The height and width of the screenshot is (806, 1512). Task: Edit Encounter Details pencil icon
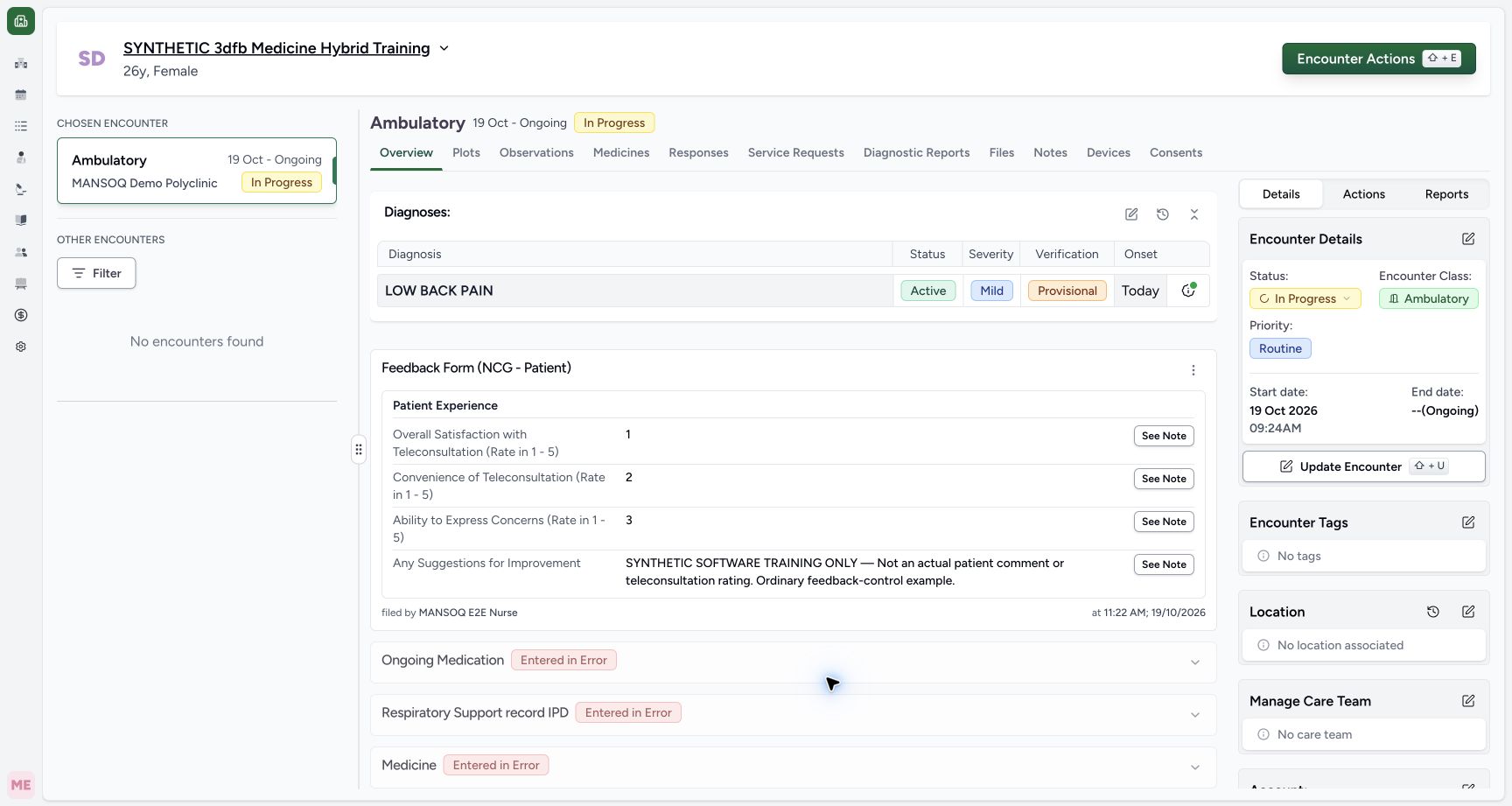coord(1468,239)
